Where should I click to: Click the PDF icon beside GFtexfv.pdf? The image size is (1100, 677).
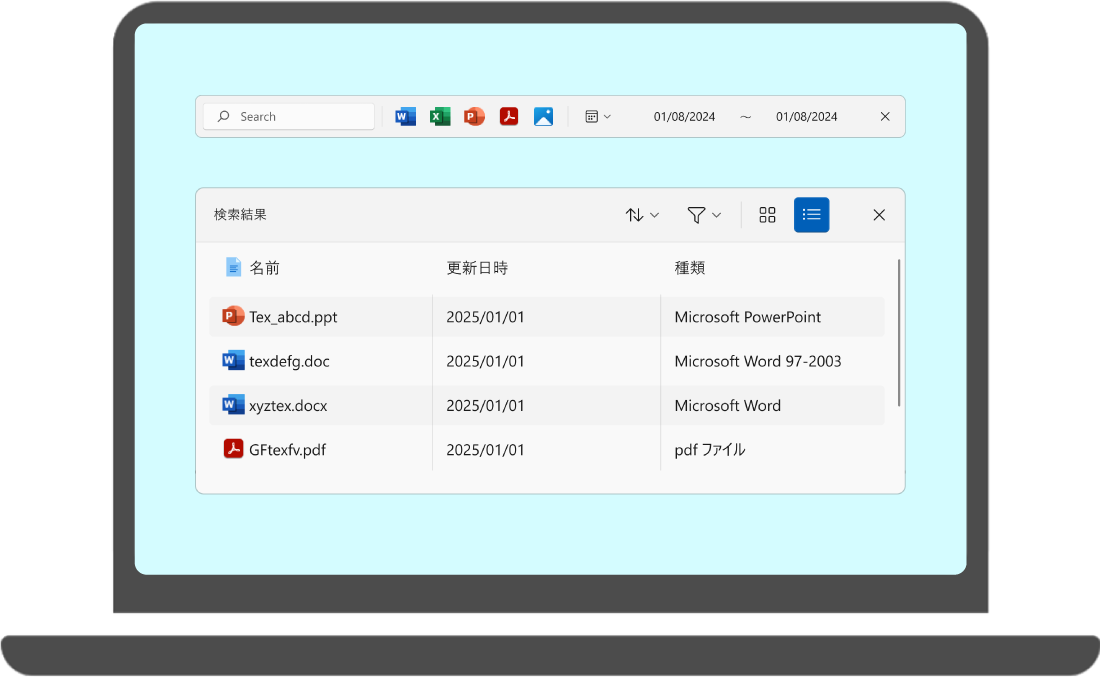(233, 449)
